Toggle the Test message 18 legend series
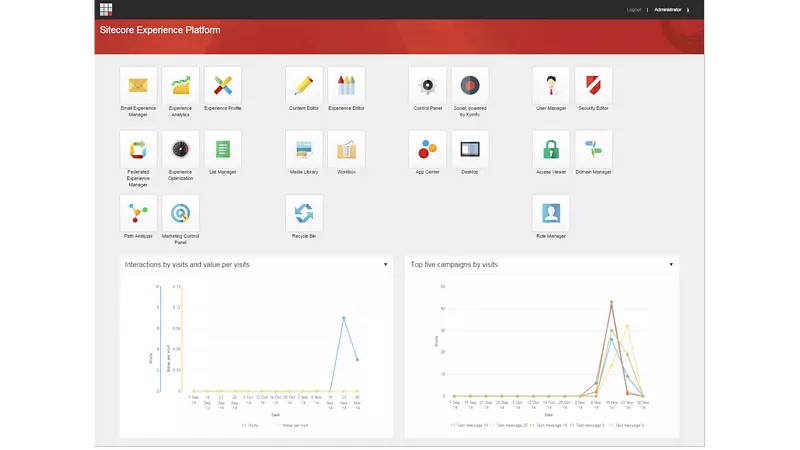Screen dimensions: 800x450 coord(548,425)
